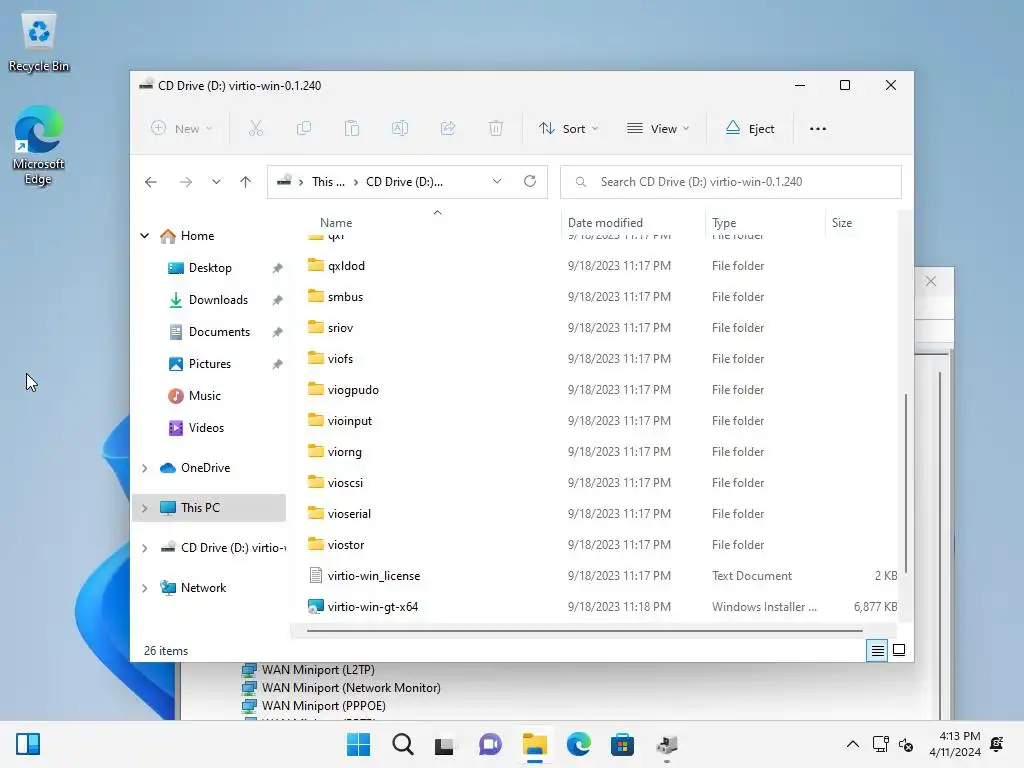Select Videos in navigation pane
Viewport: 1024px width, 768px height.
[x=206, y=428]
